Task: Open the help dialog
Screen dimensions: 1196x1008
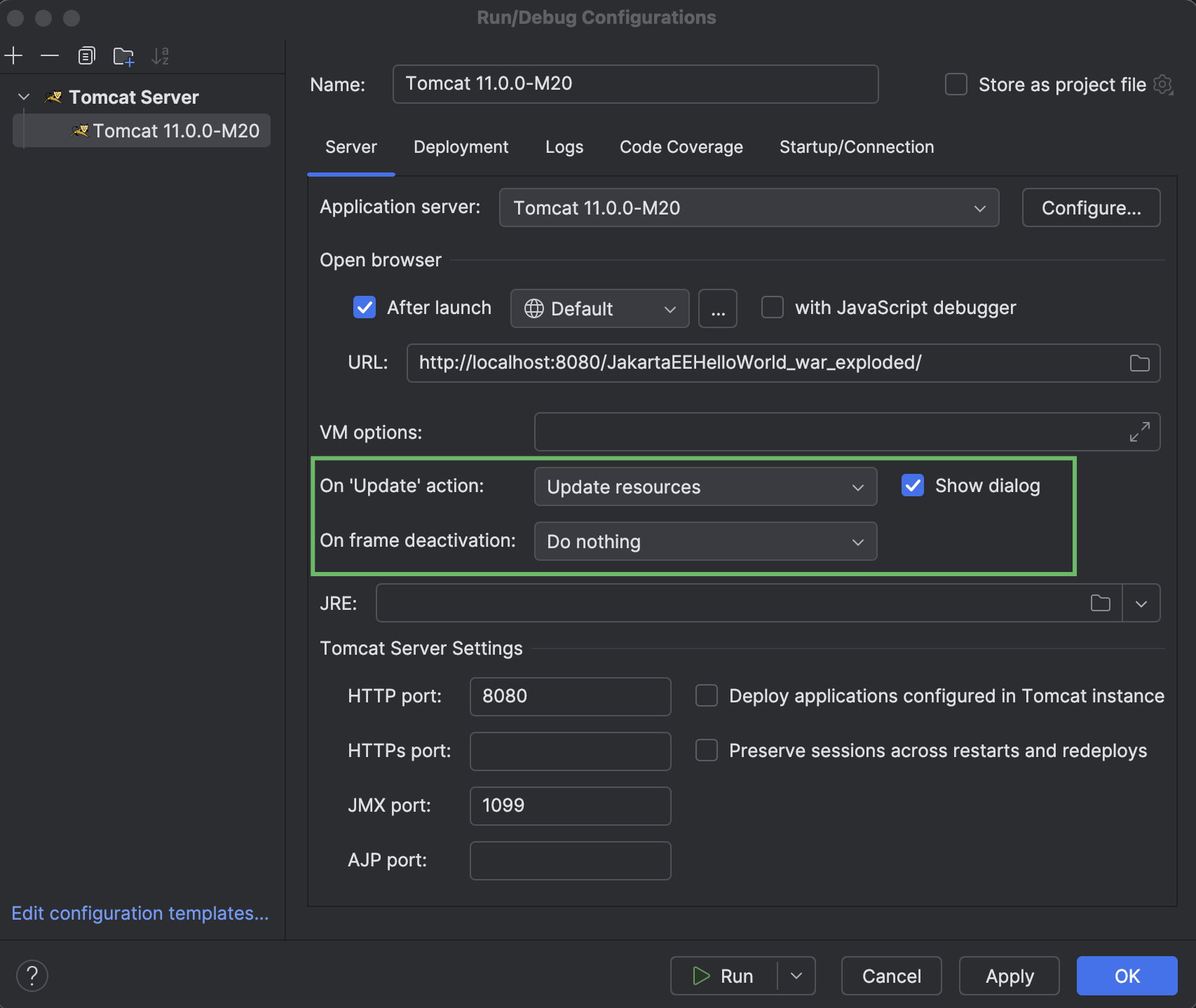Action: pos(32,975)
